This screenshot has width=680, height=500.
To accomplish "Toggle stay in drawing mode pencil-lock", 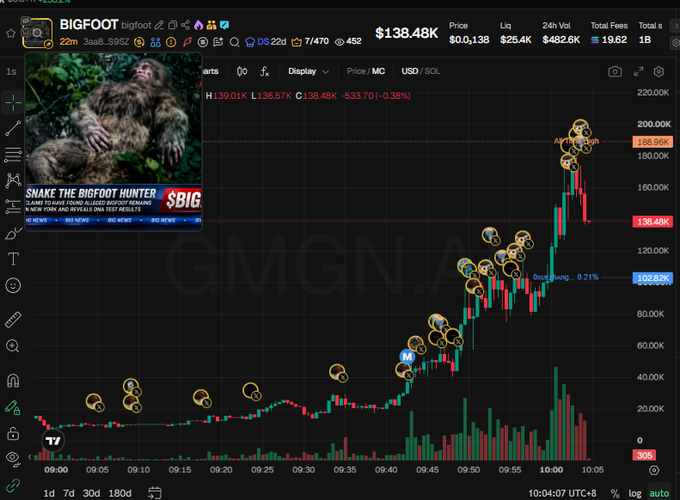I will click(x=13, y=408).
